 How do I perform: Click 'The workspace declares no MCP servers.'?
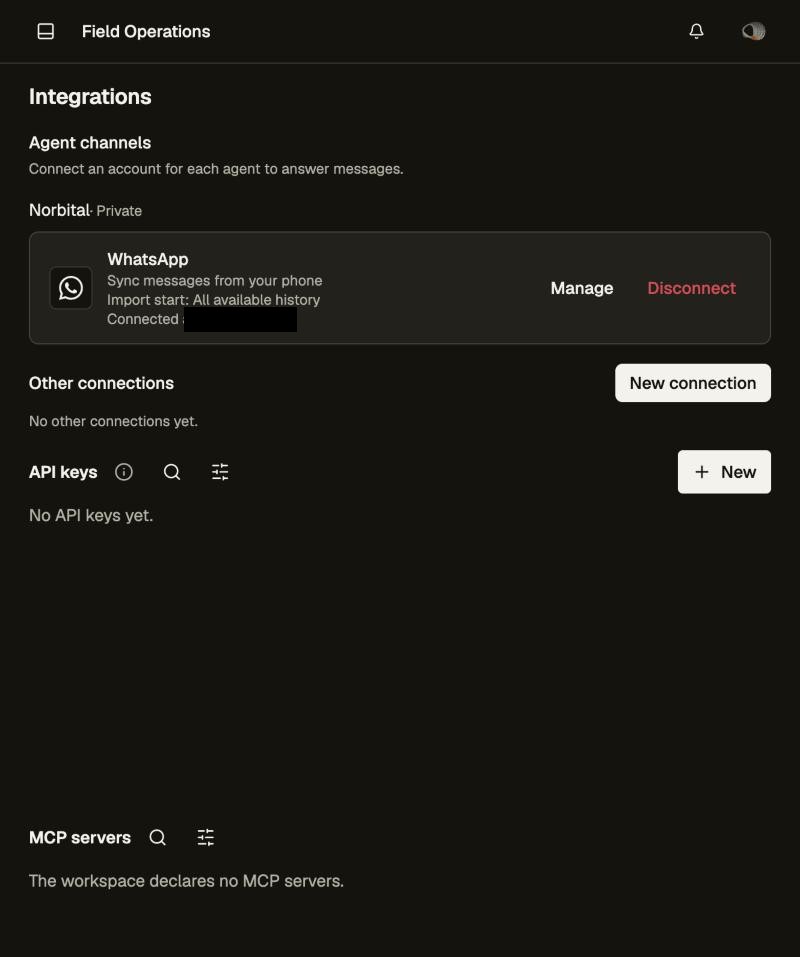click(x=186, y=881)
